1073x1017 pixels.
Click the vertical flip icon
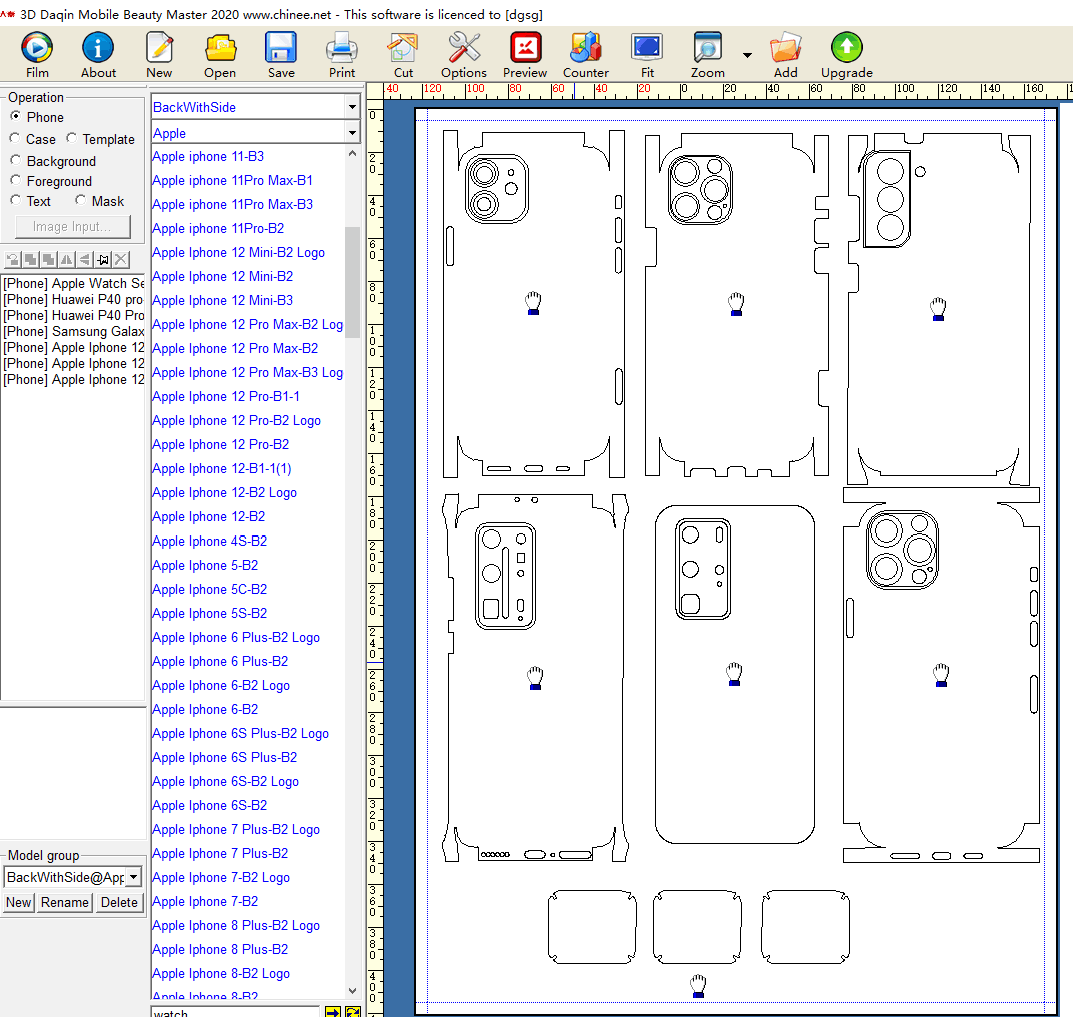tap(84, 259)
